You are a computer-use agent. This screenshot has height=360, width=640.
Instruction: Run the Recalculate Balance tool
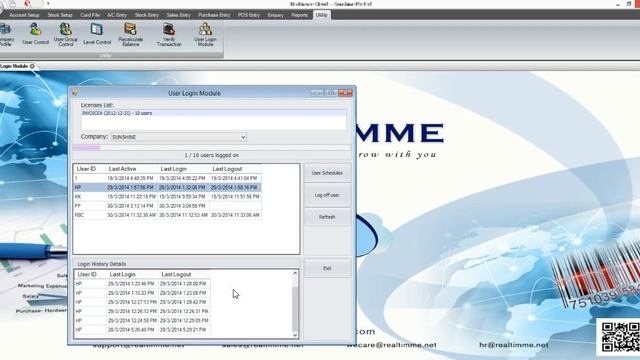point(131,35)
